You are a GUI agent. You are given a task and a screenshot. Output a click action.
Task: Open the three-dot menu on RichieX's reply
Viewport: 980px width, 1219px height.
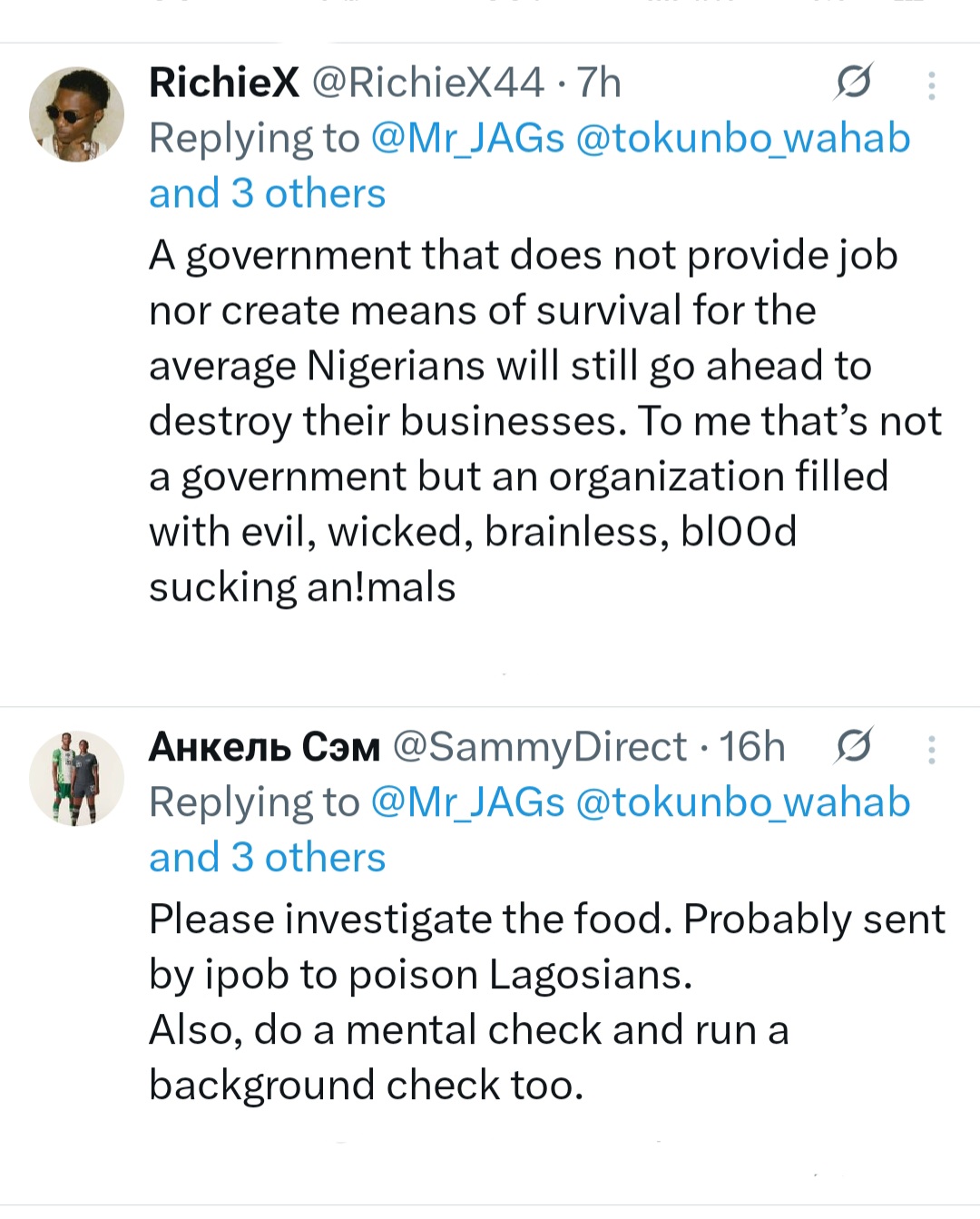tap(931, 85)
